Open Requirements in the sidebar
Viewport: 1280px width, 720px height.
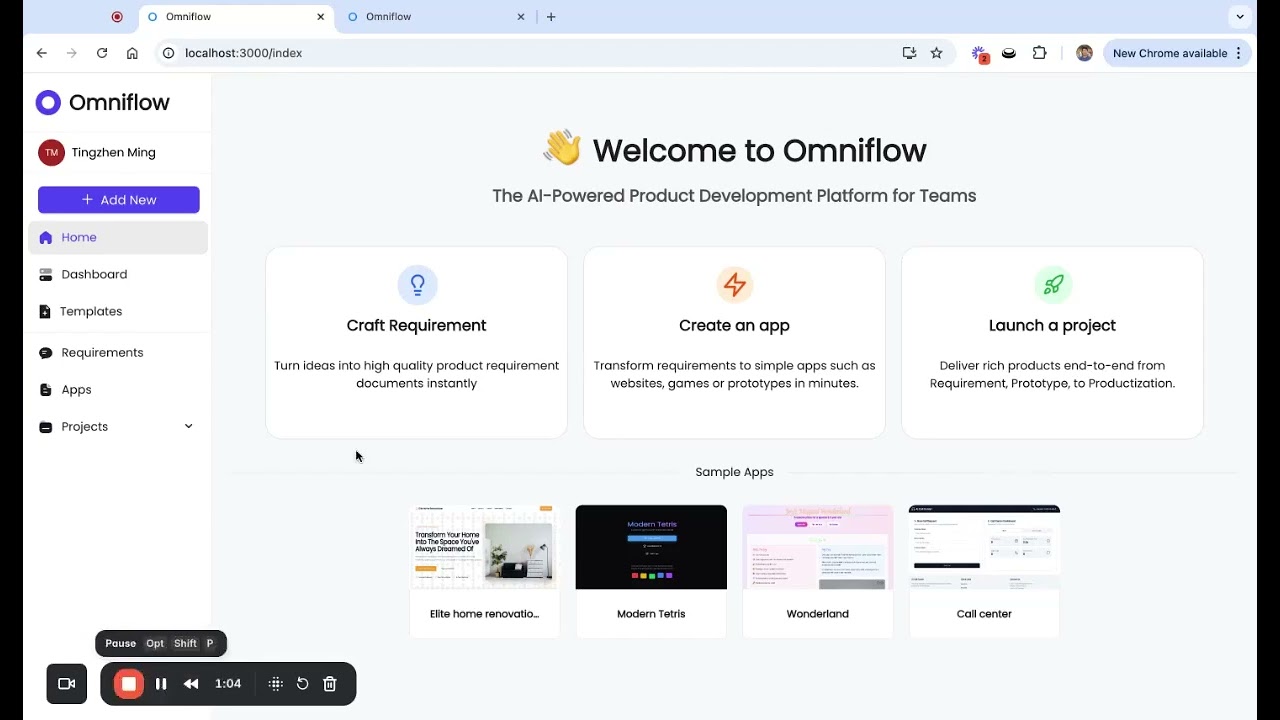coord(118,352)
